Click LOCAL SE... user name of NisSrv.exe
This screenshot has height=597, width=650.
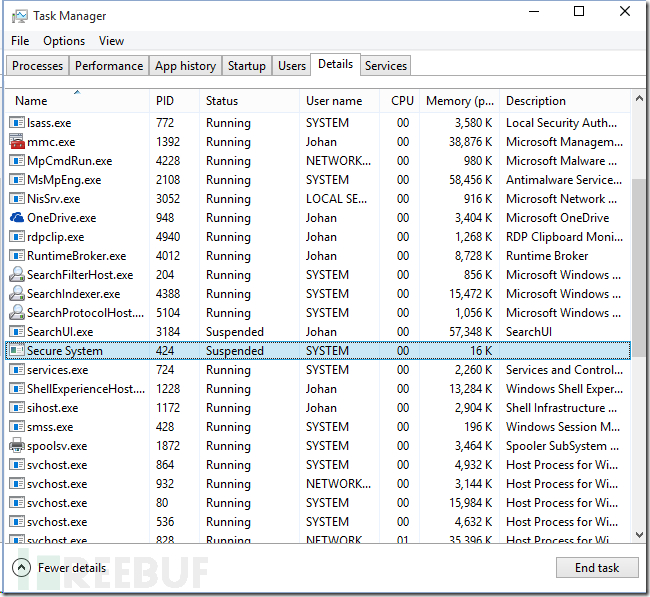[x=336, y=199]
